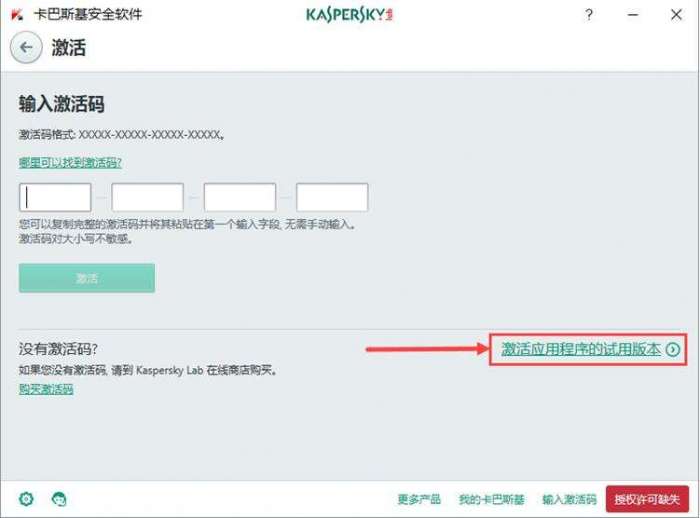Minimize the Kaspersky window

click(633, 15)
